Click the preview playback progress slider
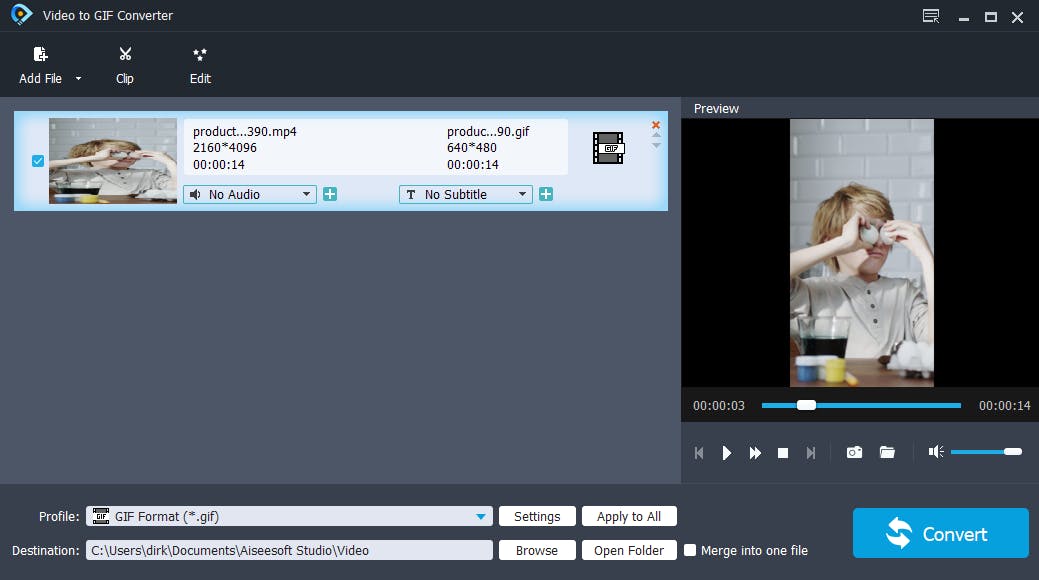 (x=861, y=405)
